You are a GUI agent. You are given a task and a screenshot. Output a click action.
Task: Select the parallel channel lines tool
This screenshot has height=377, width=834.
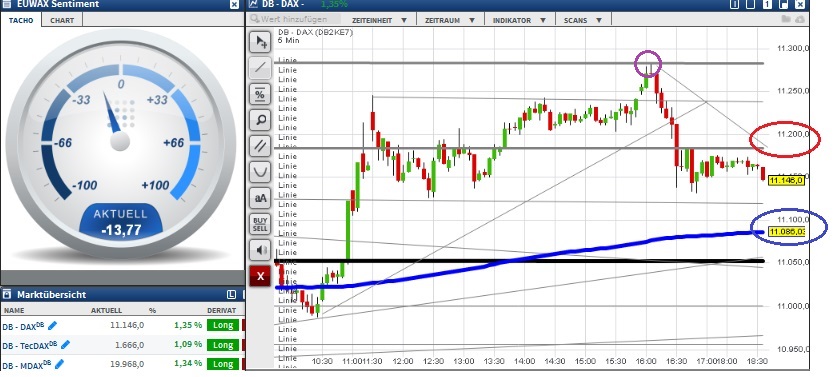(260, 146)
